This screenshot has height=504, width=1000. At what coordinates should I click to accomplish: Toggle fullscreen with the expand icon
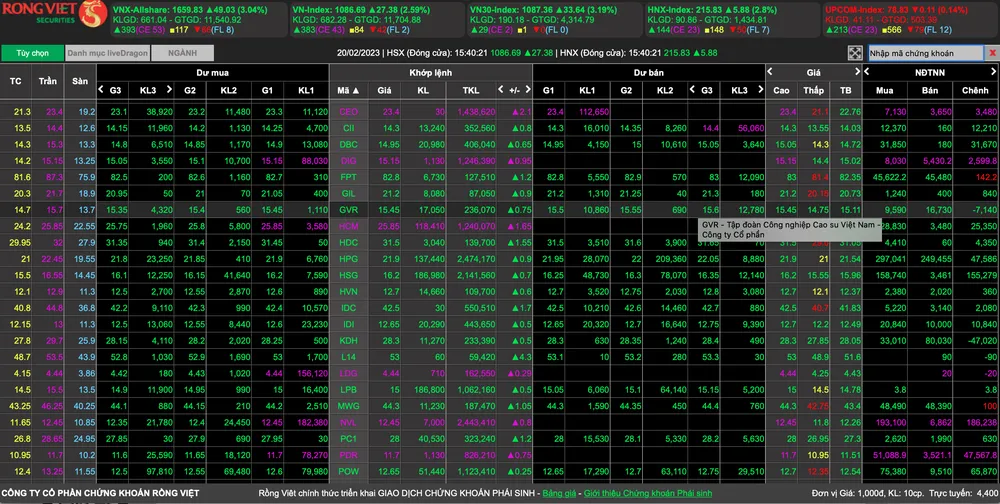[855, 52]
